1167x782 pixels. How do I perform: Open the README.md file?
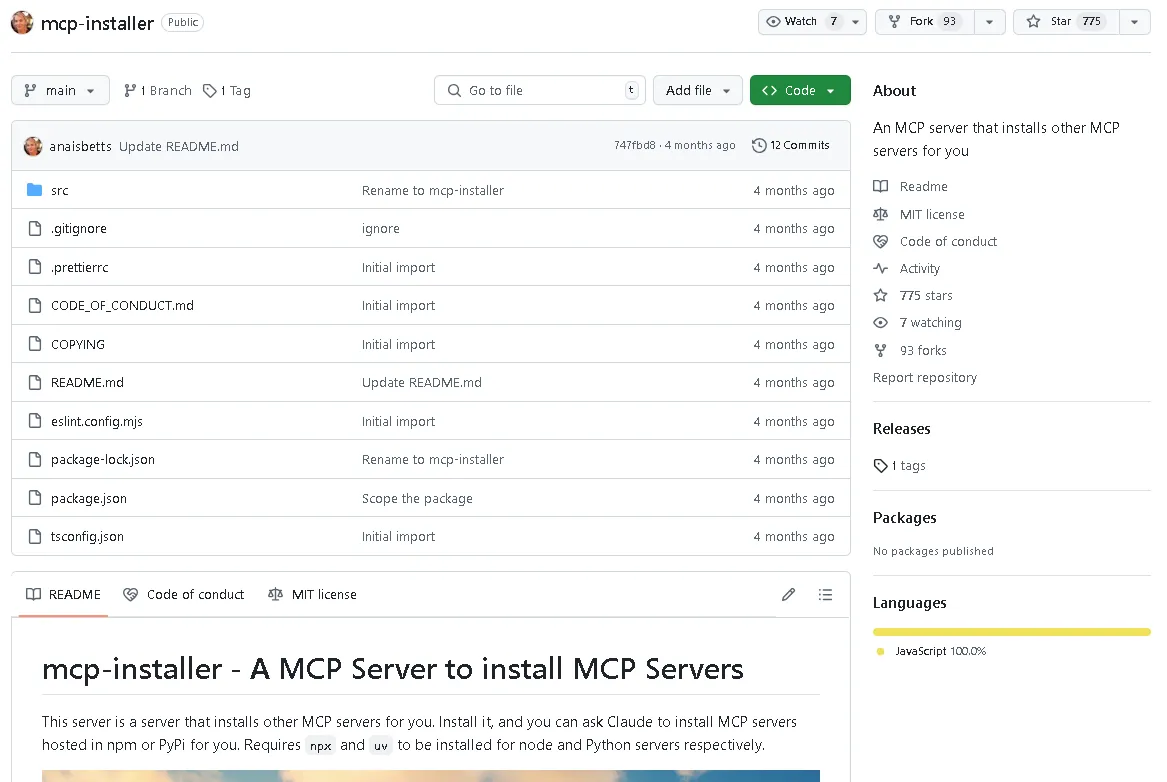[x=87, y=382]
